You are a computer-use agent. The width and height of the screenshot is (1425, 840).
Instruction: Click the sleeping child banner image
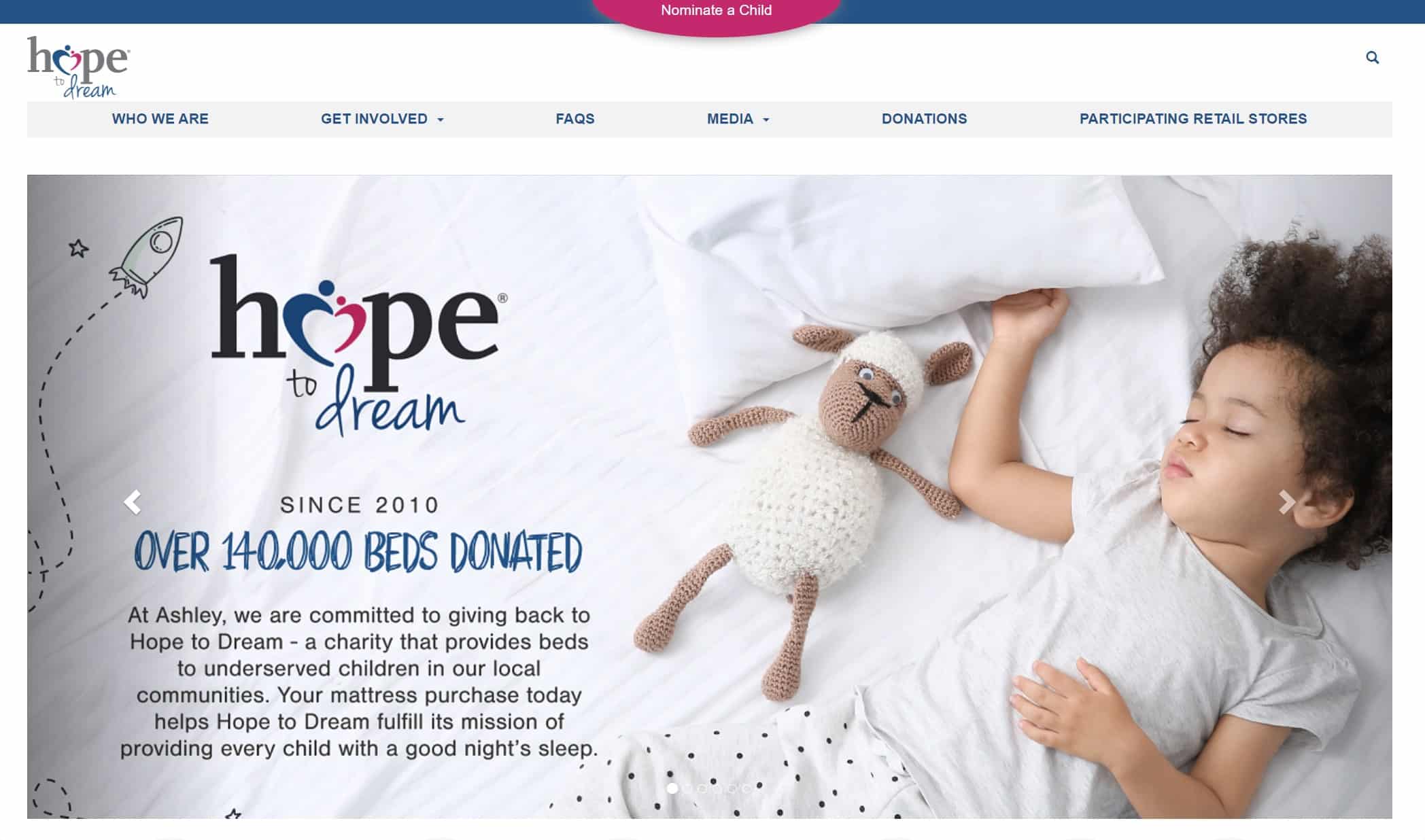[x=710, y=497]
